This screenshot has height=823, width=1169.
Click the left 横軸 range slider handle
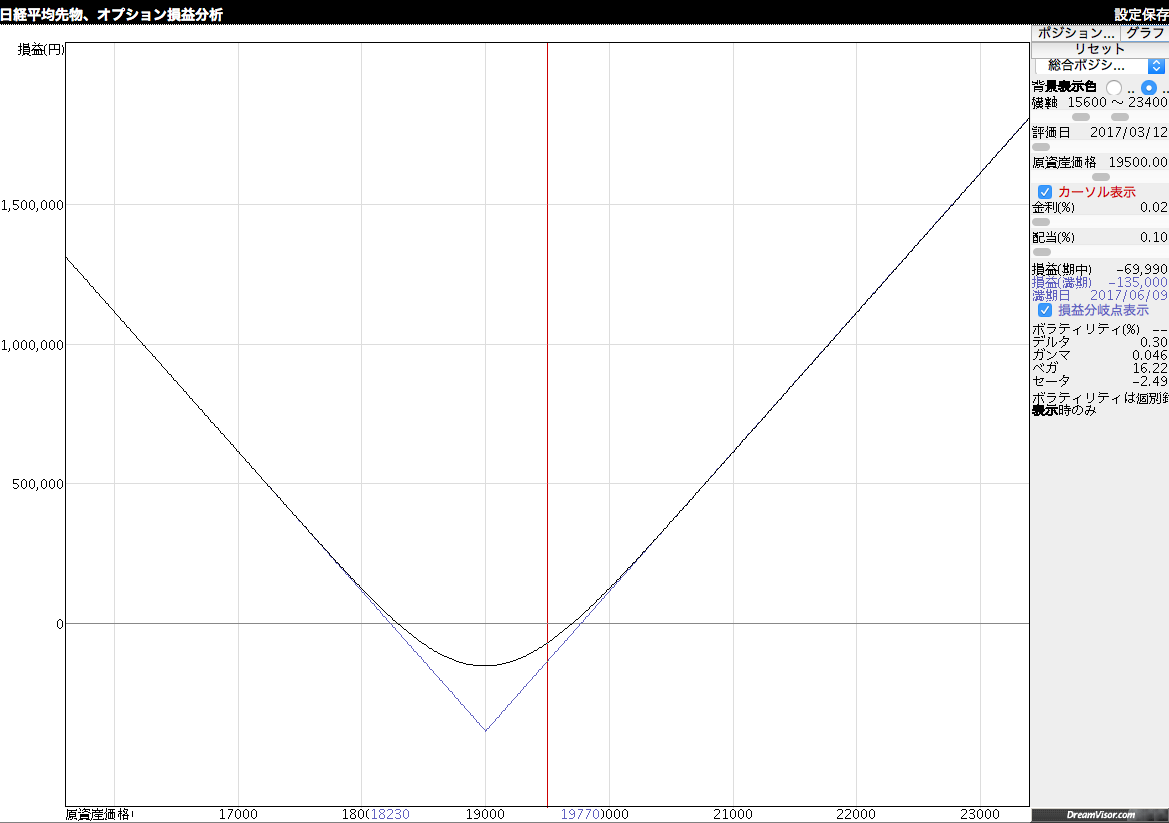point(1081,117)
